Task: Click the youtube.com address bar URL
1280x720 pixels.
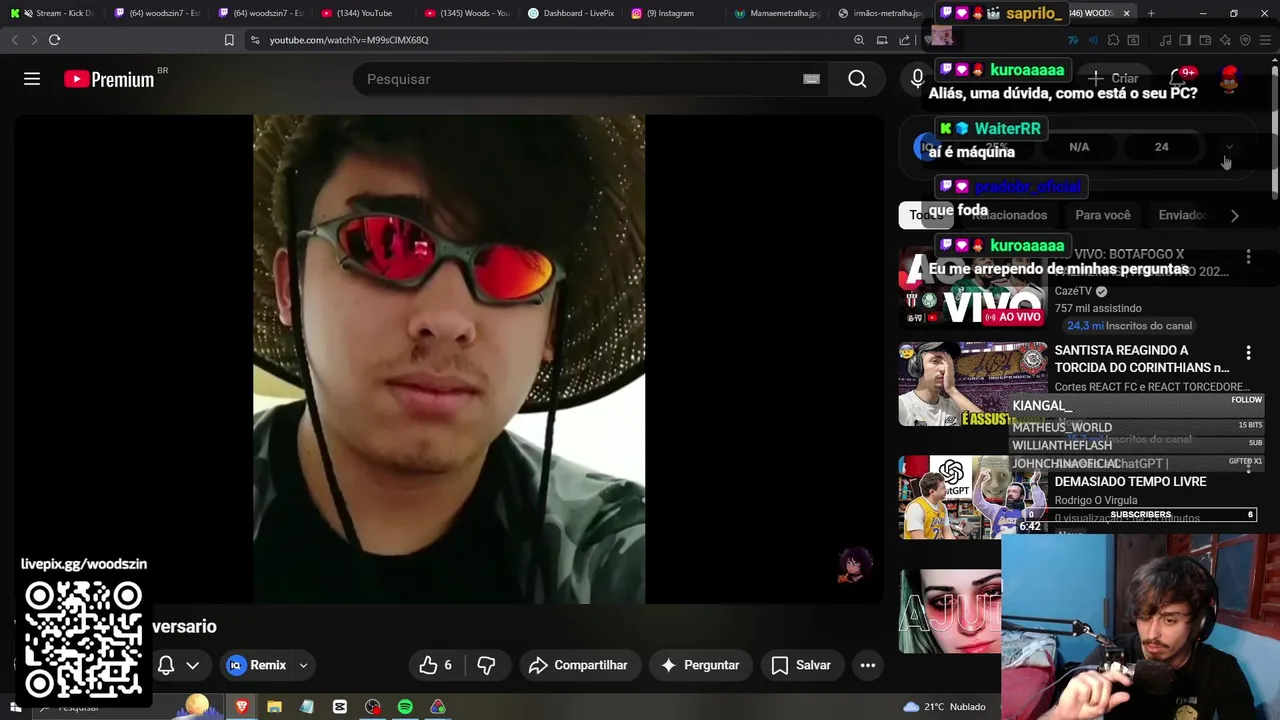Action: (349, 40)
